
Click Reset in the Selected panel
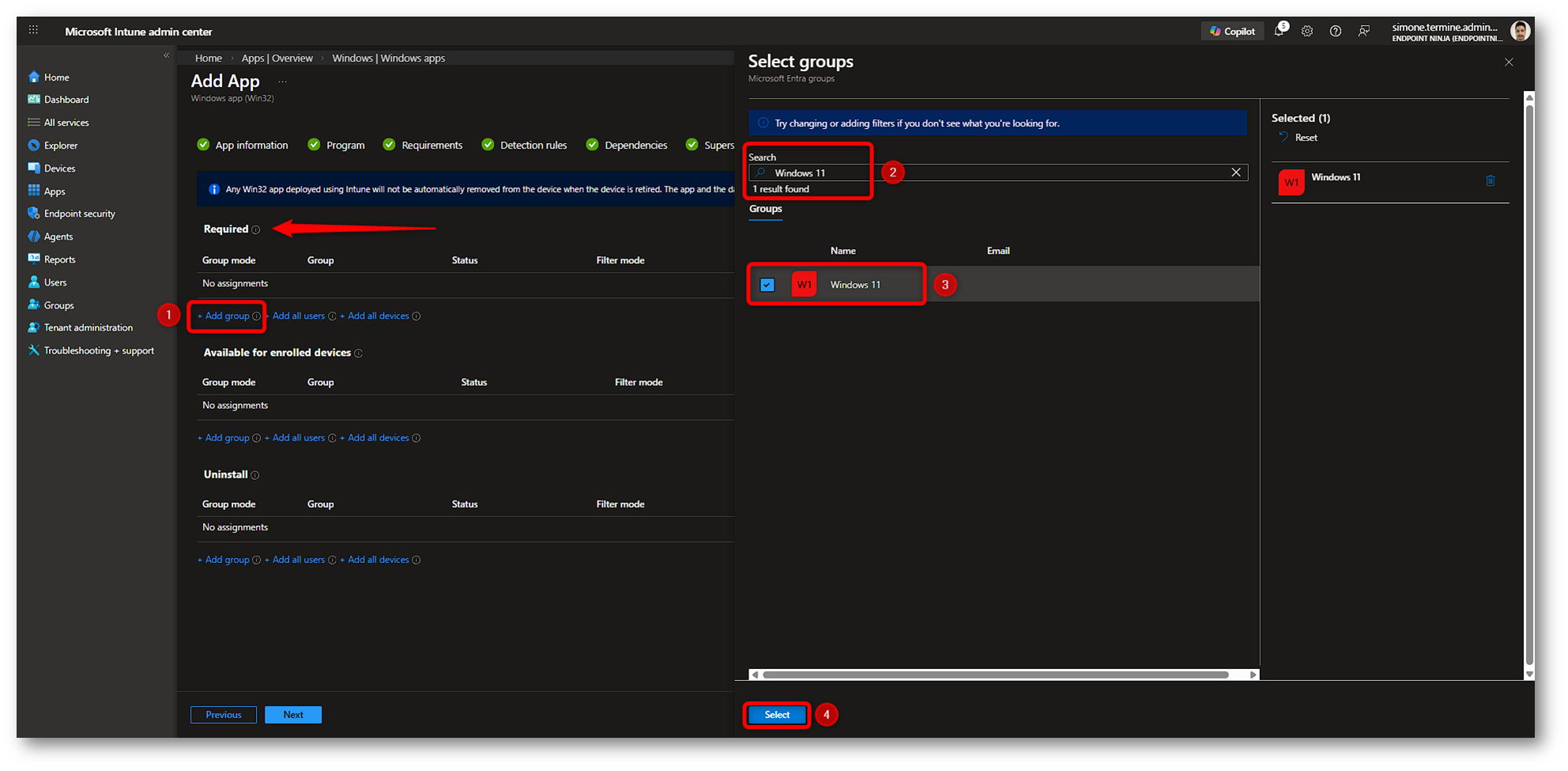1306,138
